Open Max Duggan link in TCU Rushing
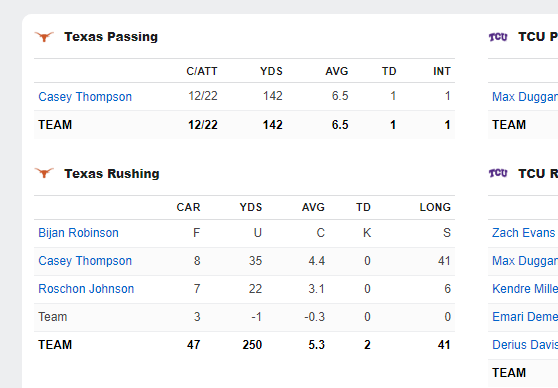The image size is (558, 388). coord(525,261)
